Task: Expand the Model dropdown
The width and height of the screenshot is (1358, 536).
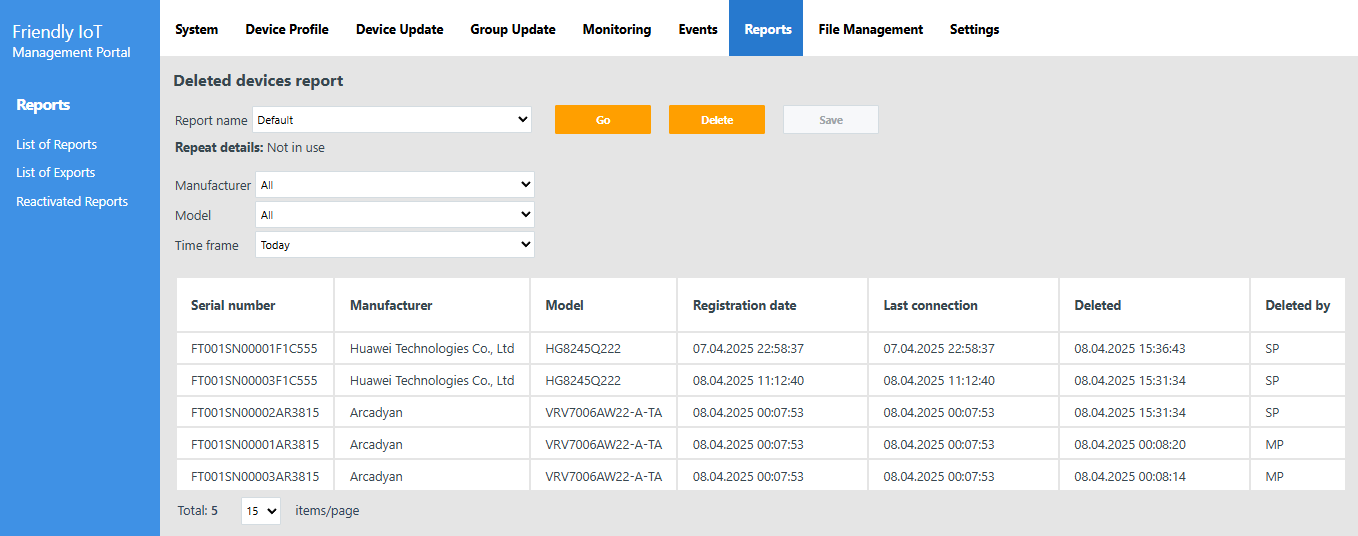Action: (395, 215)
